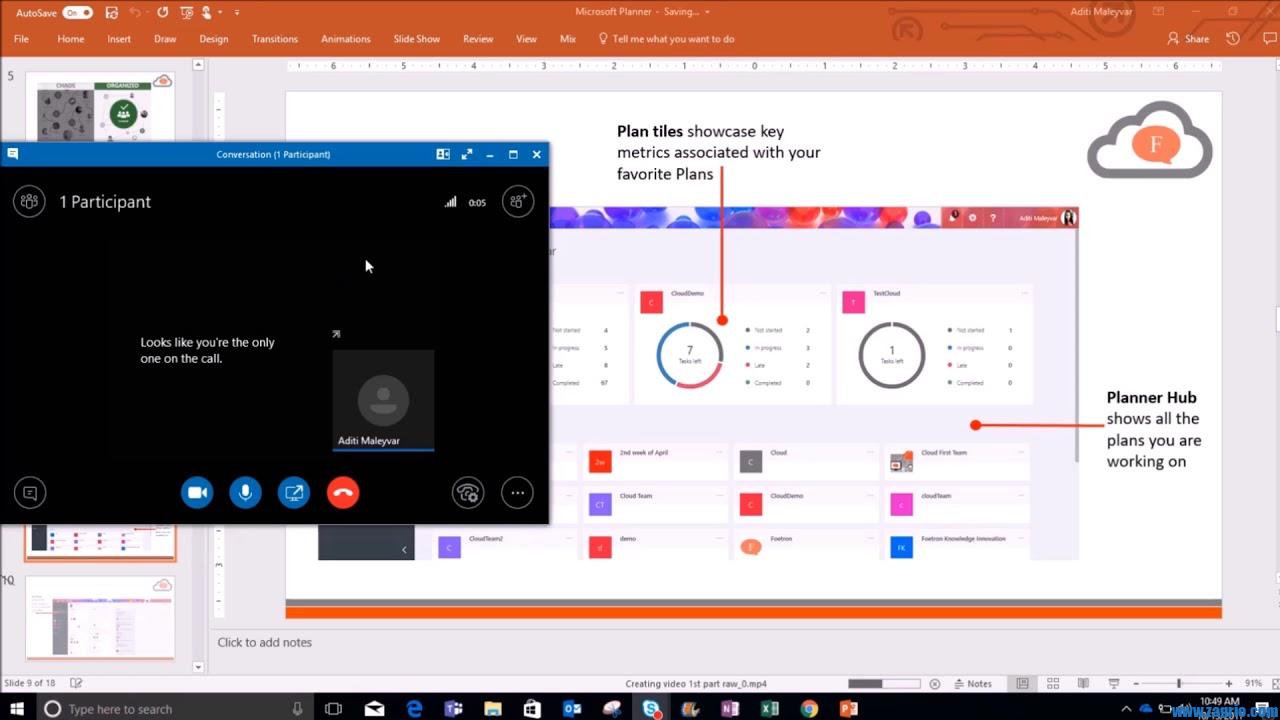Open the View tab
The width and height of the screenshot is (1280, 720).
[x=526, y=39]
